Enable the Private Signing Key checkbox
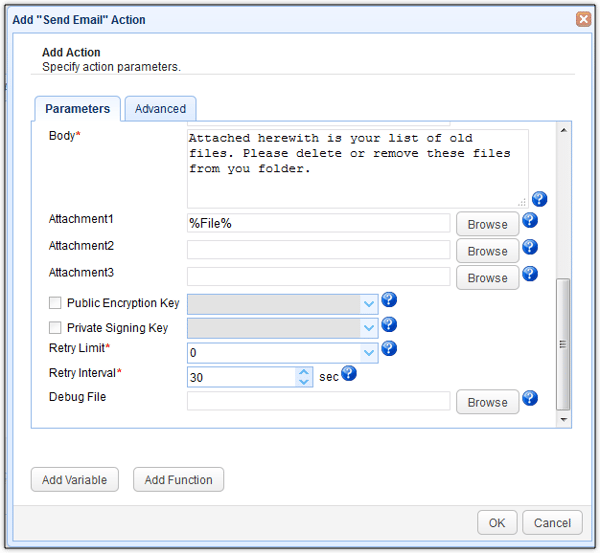The image size is (600, 553). pyautogui.click(x=55, y=328)
